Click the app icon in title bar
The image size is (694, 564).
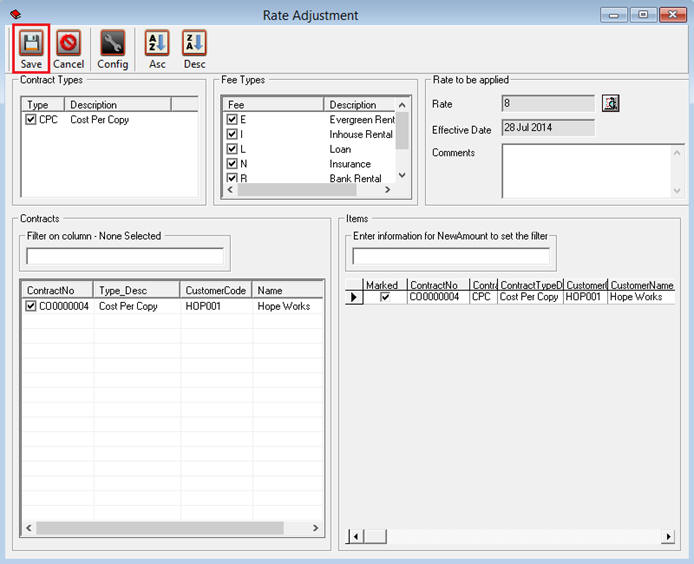[x=15, y=15]
